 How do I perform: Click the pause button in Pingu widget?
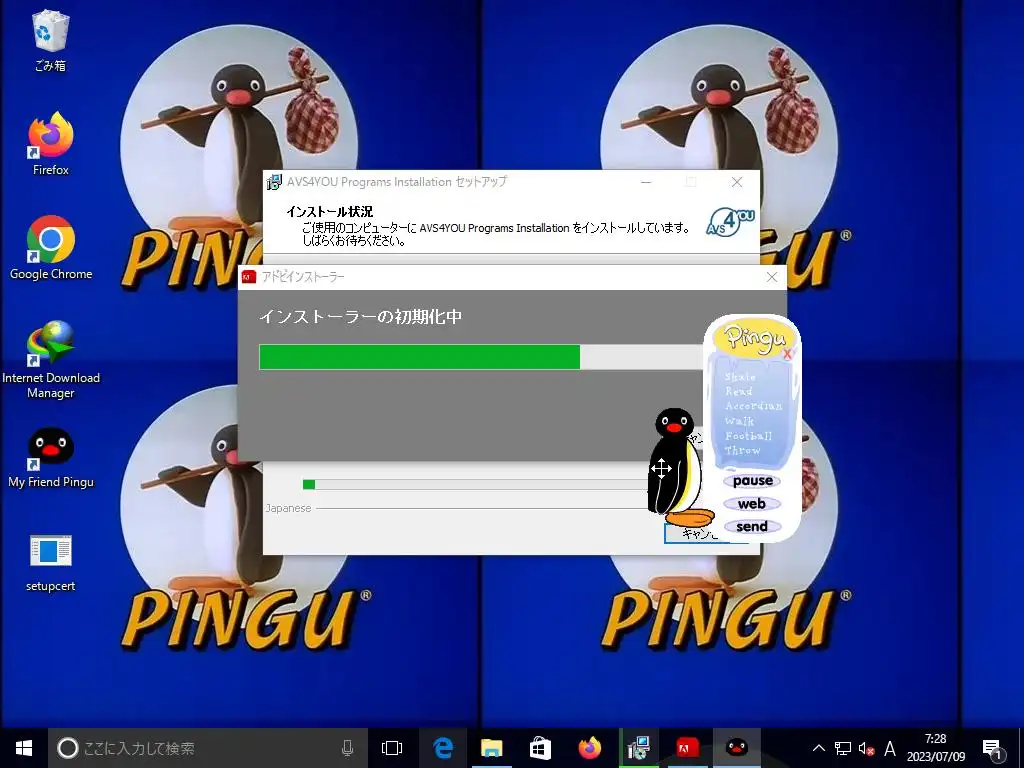click(752, 481)
